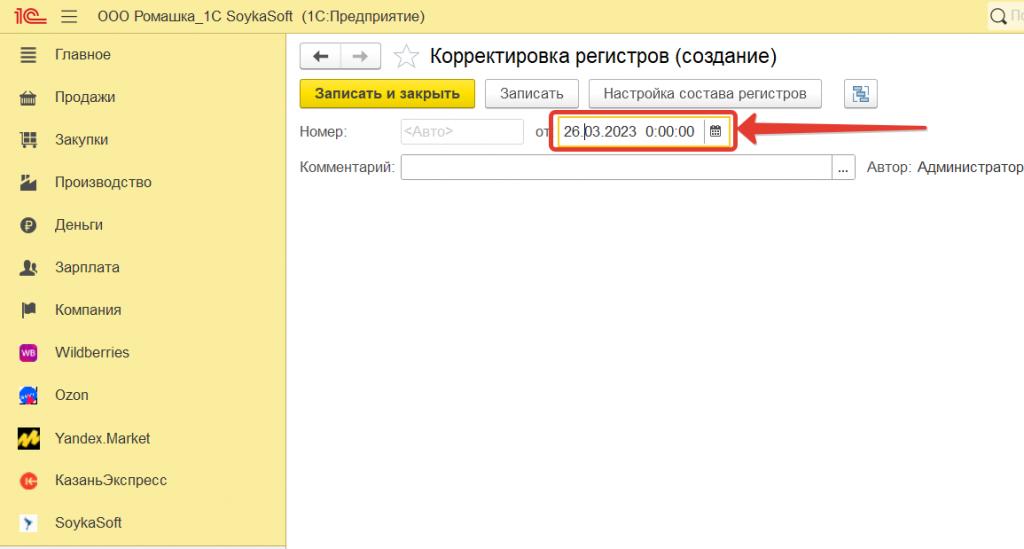This screenshot has width=1024, height=549.
Task: Go to Yandex.Market section
Action: coord(102,438)
